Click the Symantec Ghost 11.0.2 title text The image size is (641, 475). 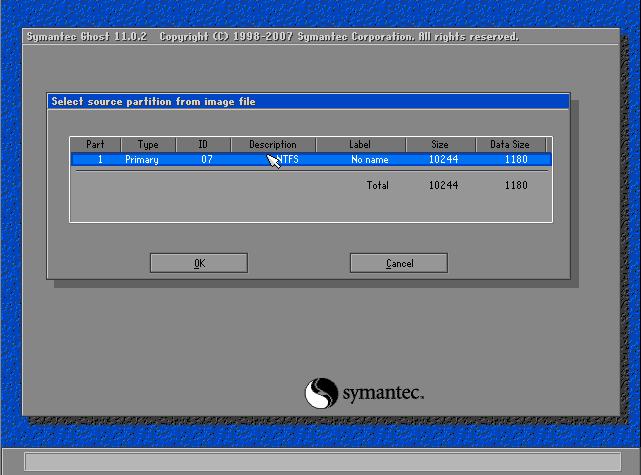[87, 36]
